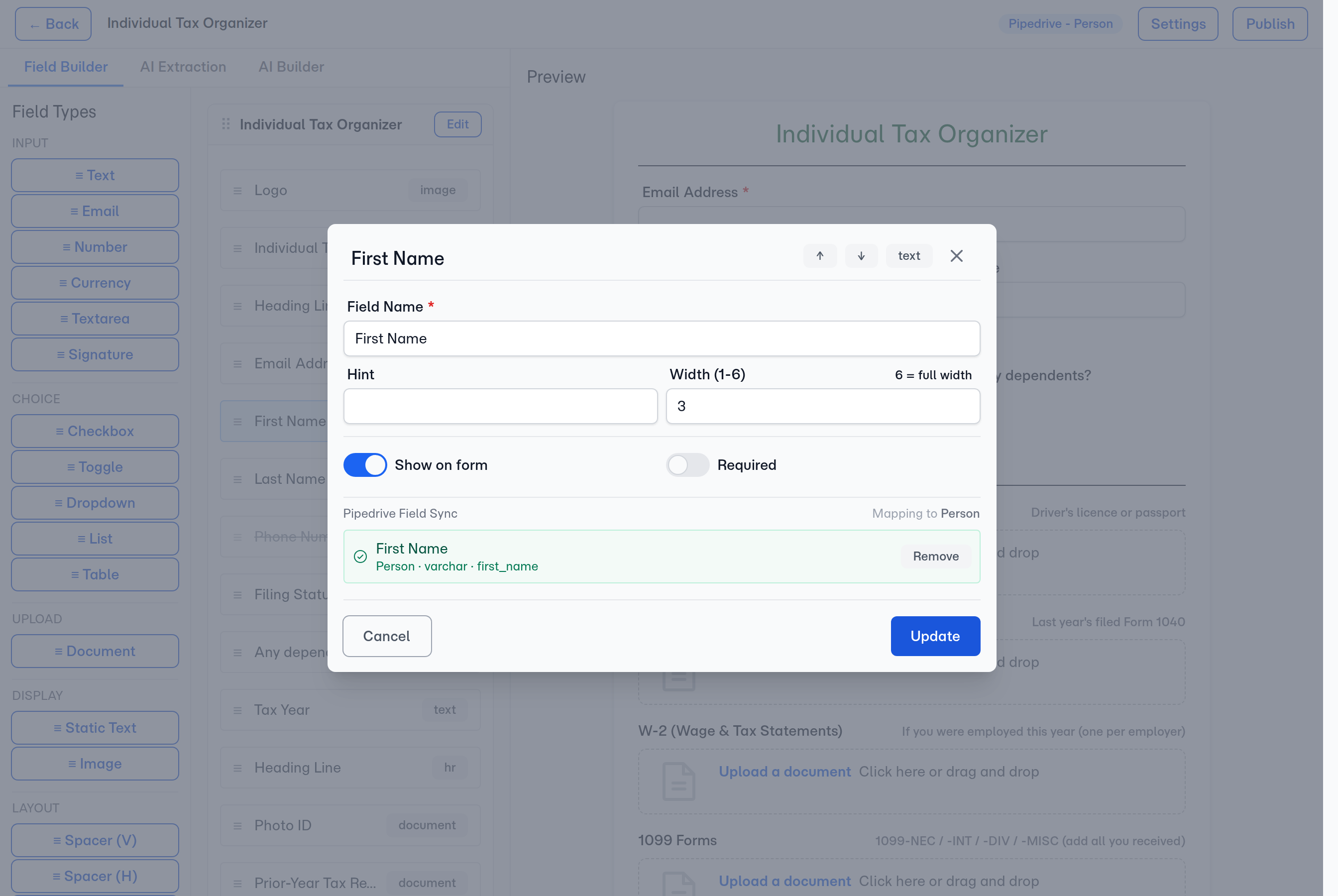Click drag handle on Heading Line hr row

coord(237,768)
